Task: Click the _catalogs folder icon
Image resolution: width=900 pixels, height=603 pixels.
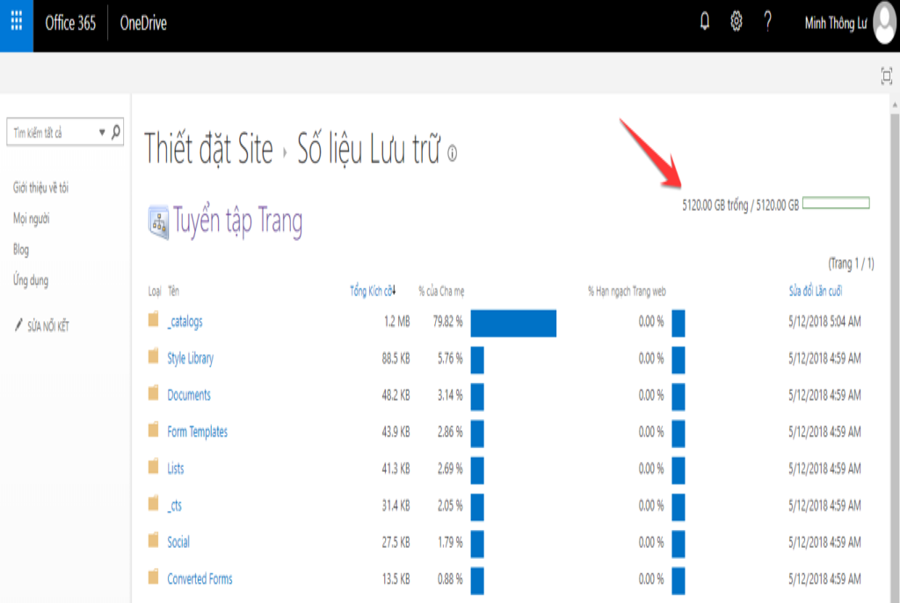Action: point(153,321)
